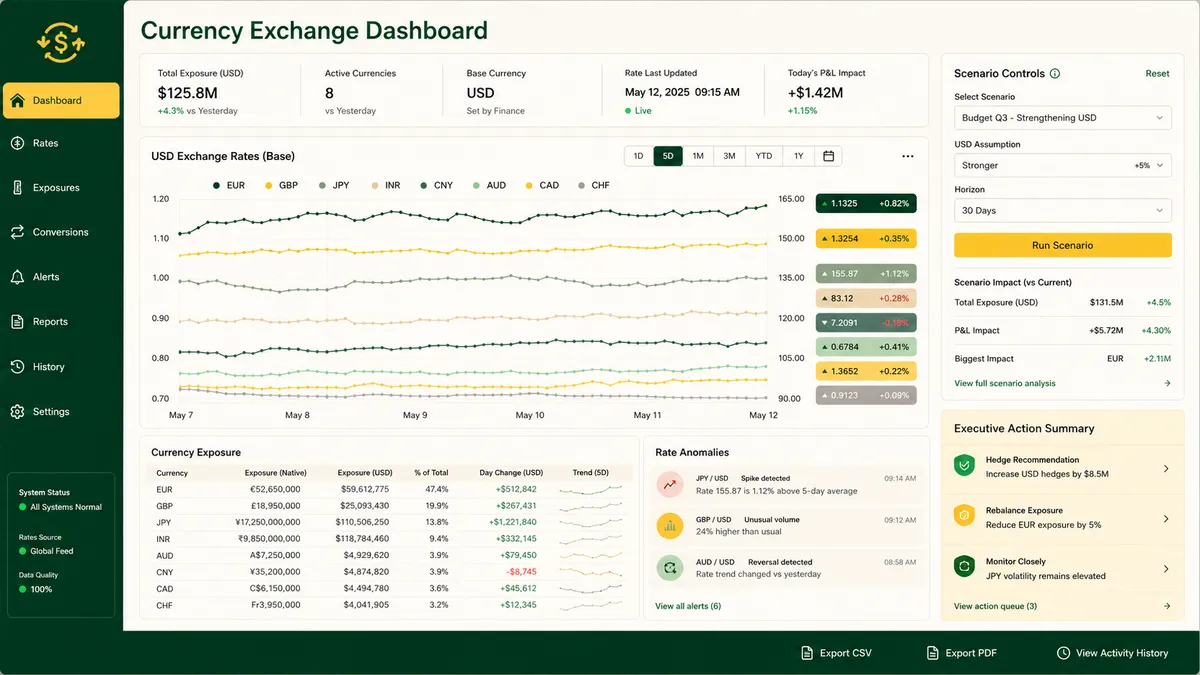This screenshot has height=675, width=1200.
Task: Open View all alerts (6) link
Action: coord(688,606)
